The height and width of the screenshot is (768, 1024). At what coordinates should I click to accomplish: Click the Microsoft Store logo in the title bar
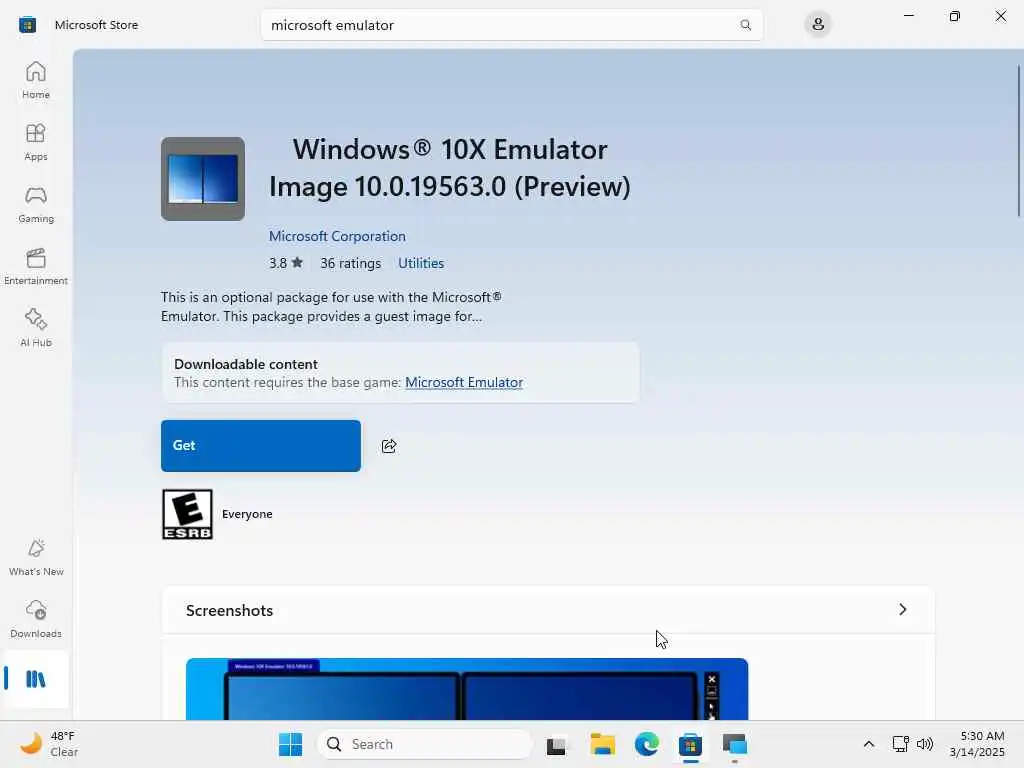[x=27, y=25]
